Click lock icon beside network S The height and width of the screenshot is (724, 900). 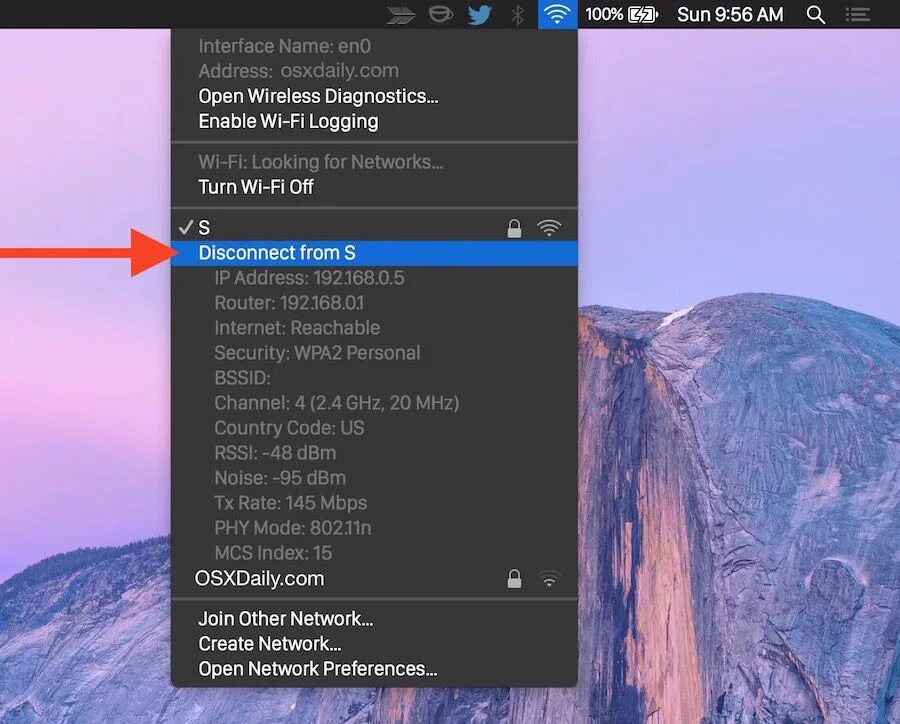[514, 228]
